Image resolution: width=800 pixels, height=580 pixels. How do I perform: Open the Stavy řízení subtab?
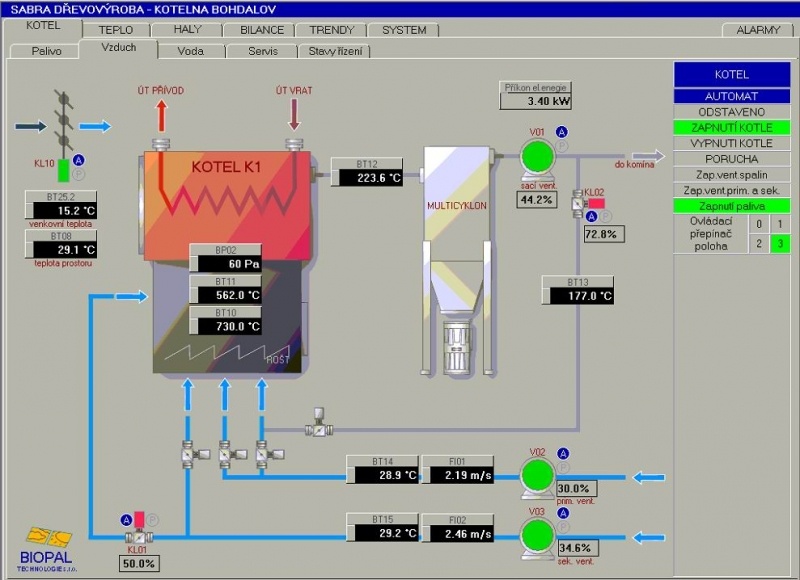point(335,51)
